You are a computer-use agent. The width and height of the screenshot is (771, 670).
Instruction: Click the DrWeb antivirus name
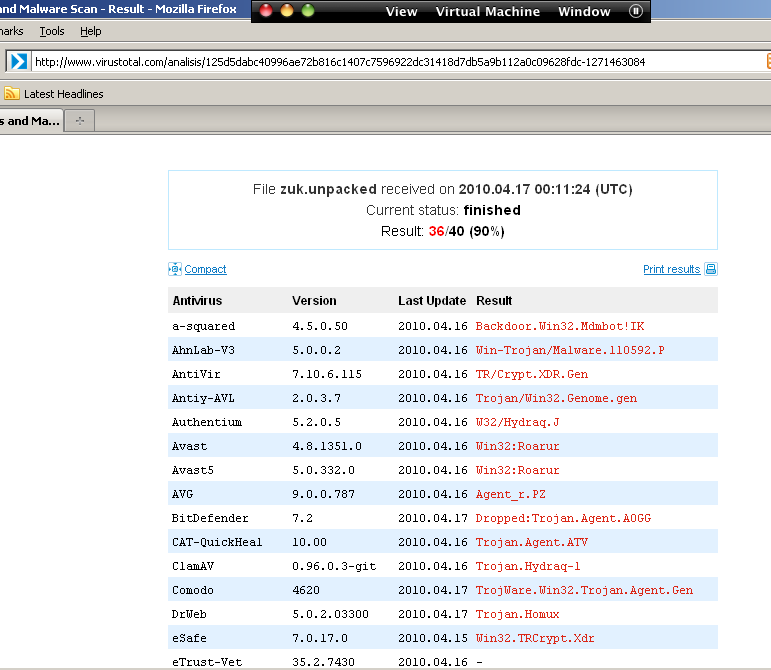point(189,614)
